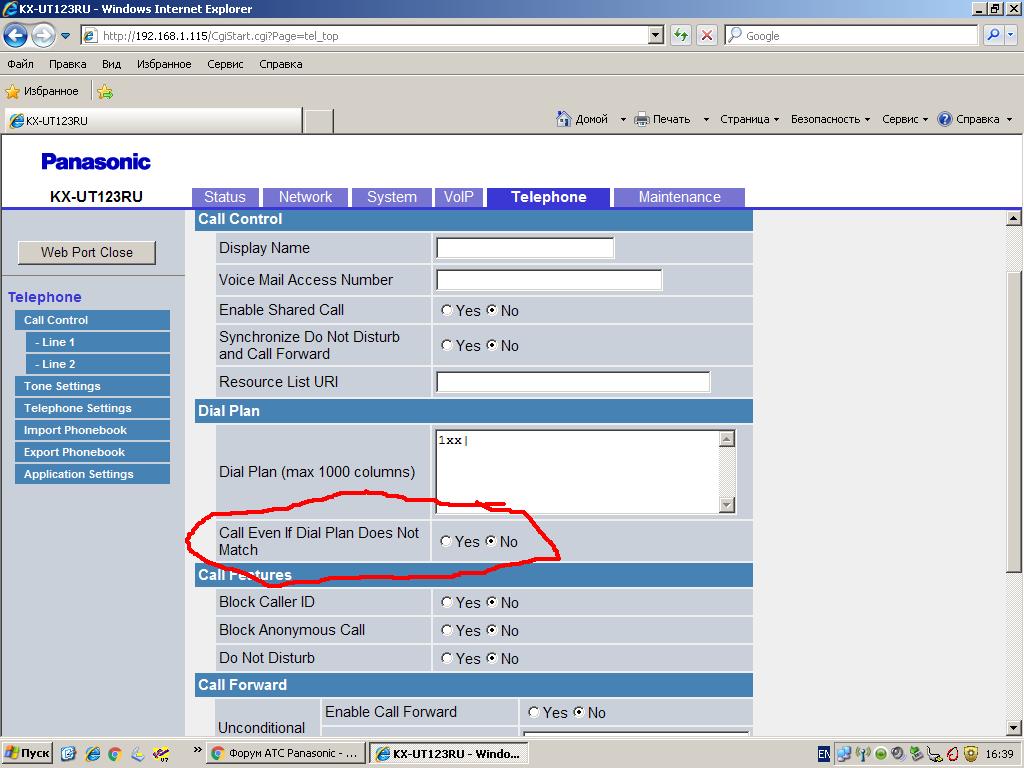Switch to the Network tab

306,197
